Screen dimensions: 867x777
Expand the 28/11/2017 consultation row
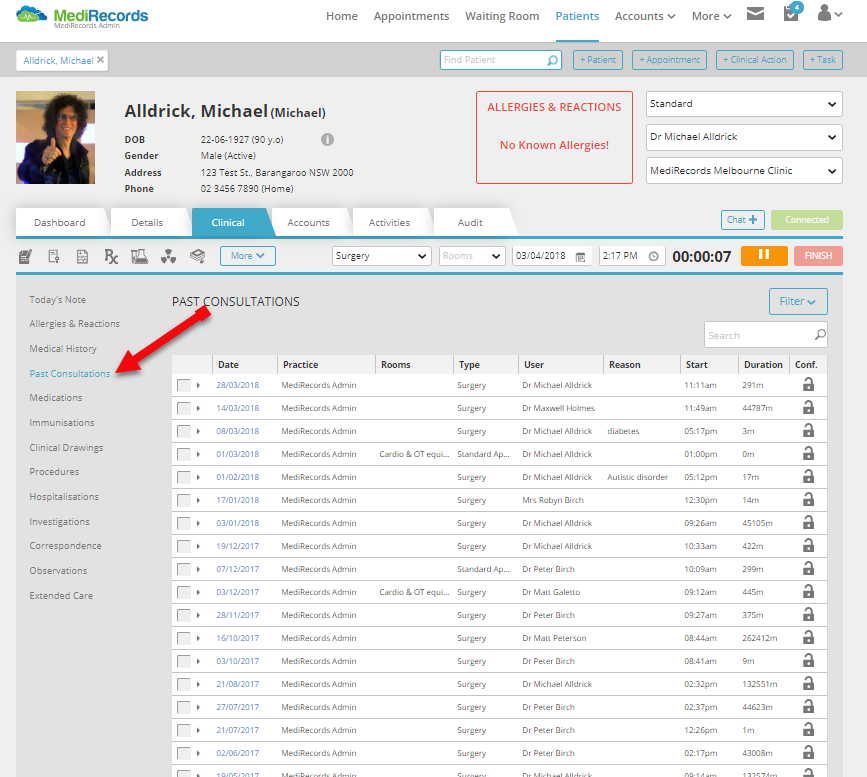point(198,615)
